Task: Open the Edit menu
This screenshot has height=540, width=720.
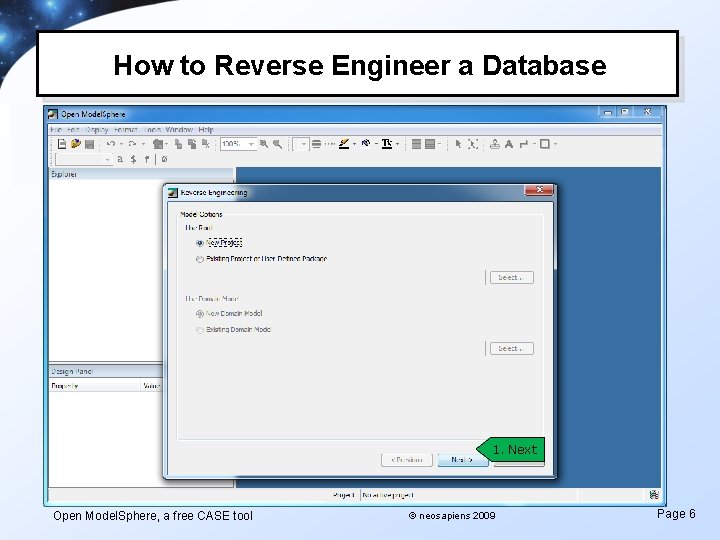Action: click(73, 130)
